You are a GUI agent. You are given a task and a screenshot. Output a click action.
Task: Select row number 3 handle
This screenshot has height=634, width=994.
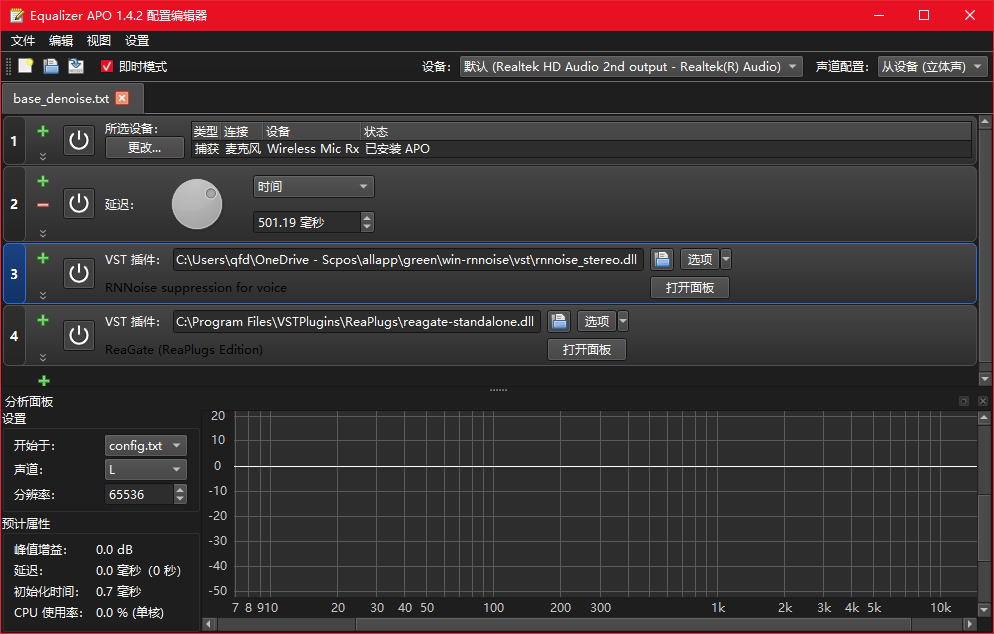(14, 274)
